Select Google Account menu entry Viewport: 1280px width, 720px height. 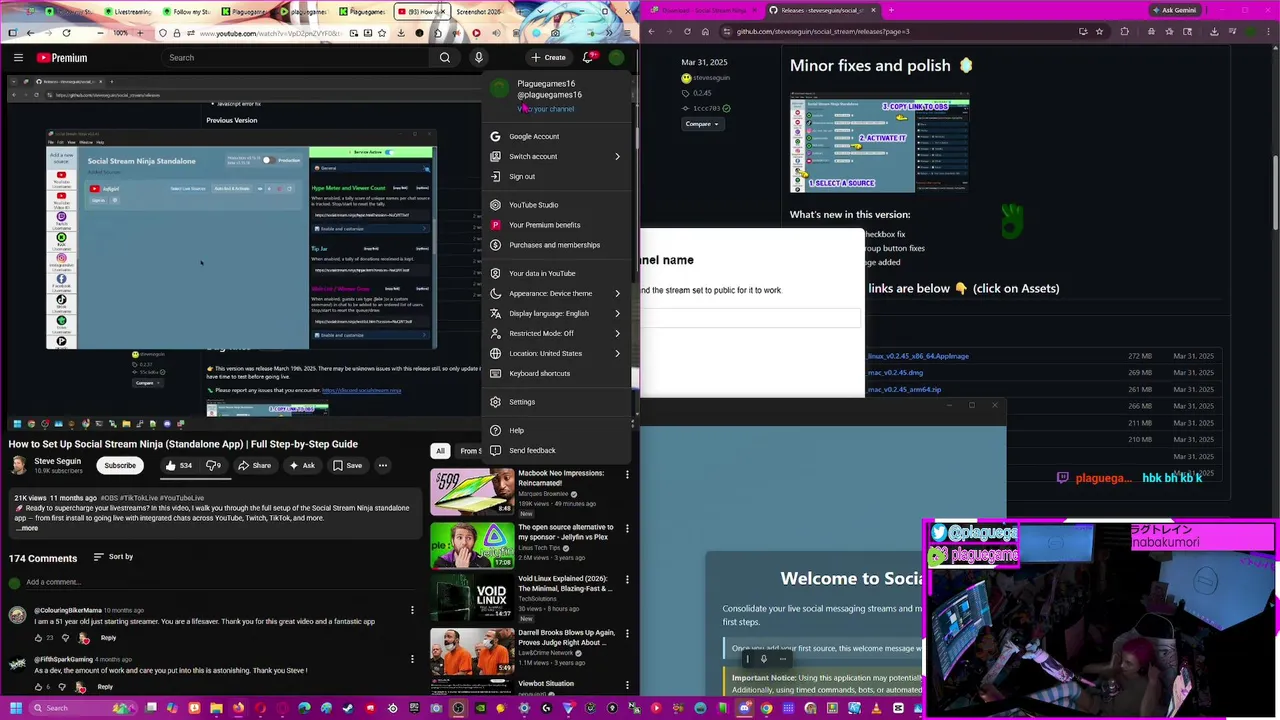pos(556,137)
